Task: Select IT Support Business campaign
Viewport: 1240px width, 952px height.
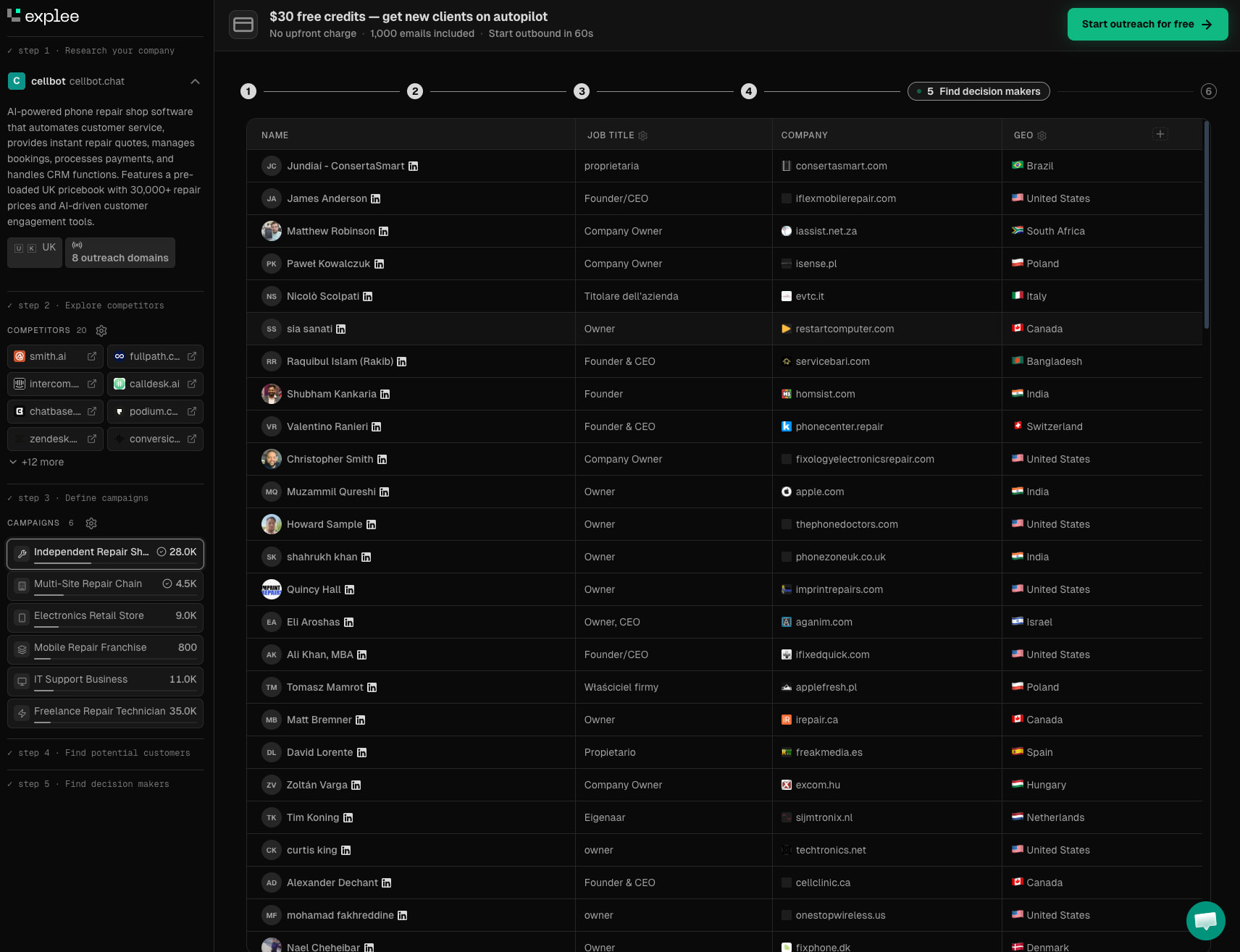Action: click(106, 681)
